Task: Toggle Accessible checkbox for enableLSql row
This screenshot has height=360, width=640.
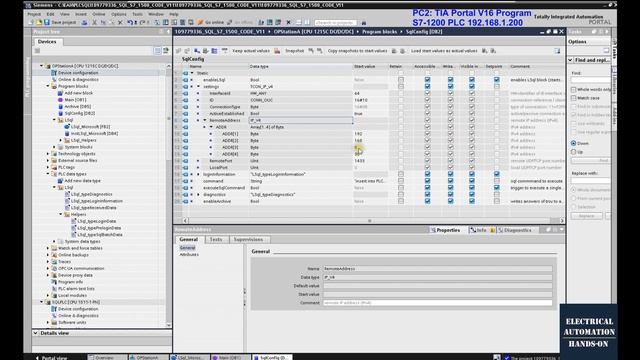Action: pyautogui.click(x=427, y=80)
